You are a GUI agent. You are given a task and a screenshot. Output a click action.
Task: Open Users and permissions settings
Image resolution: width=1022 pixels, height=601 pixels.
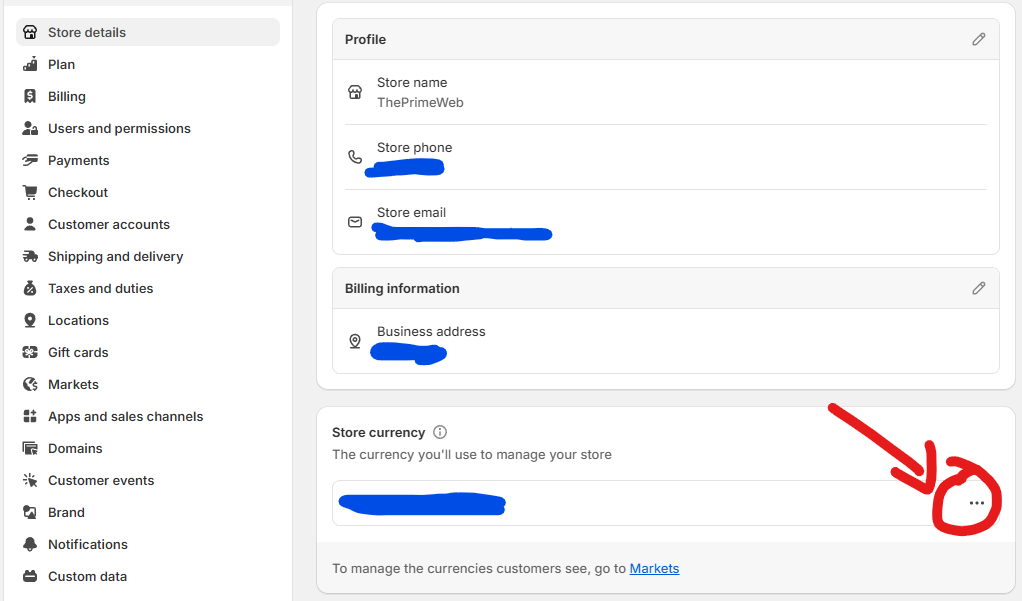[119, 128]
